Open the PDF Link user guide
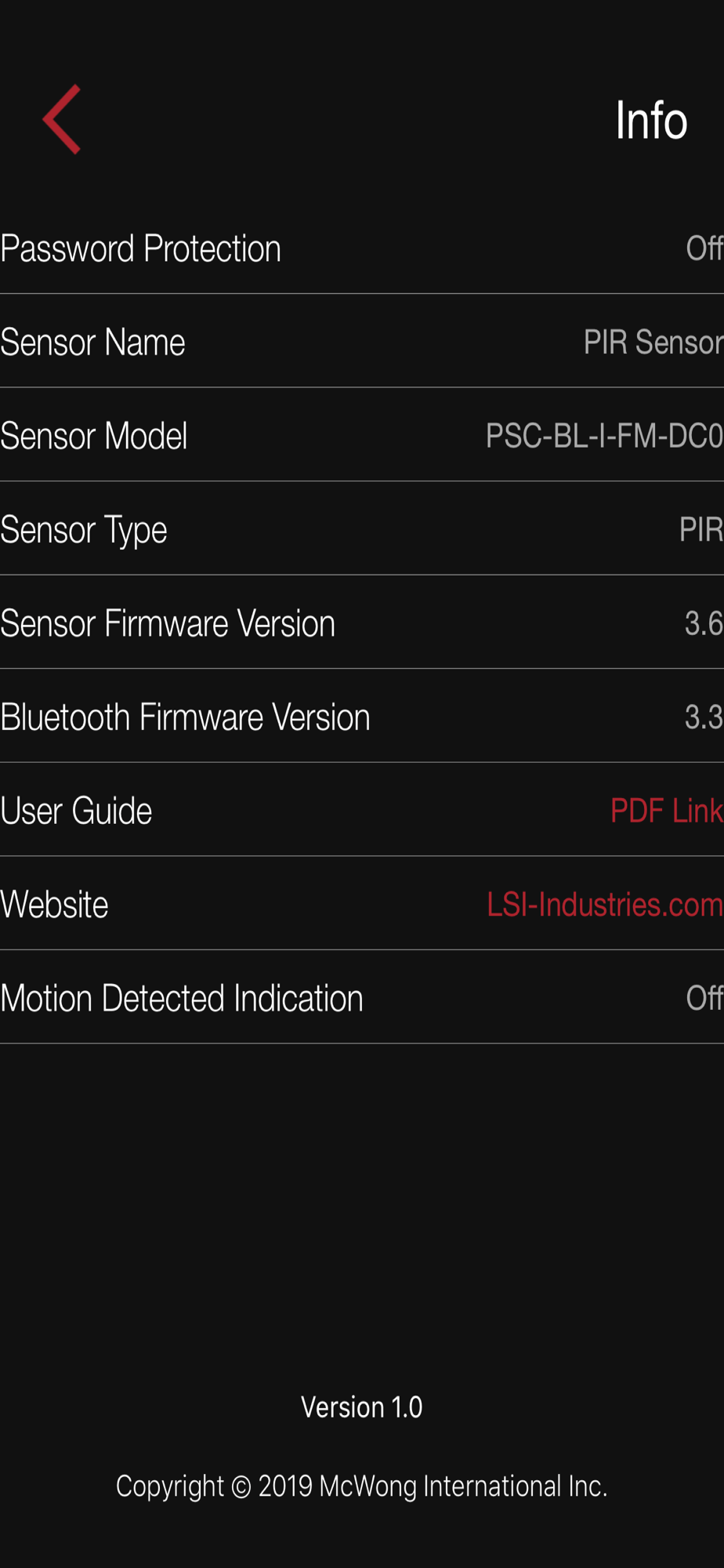This screenshot has width=724, height=1568. pos(667,811)
